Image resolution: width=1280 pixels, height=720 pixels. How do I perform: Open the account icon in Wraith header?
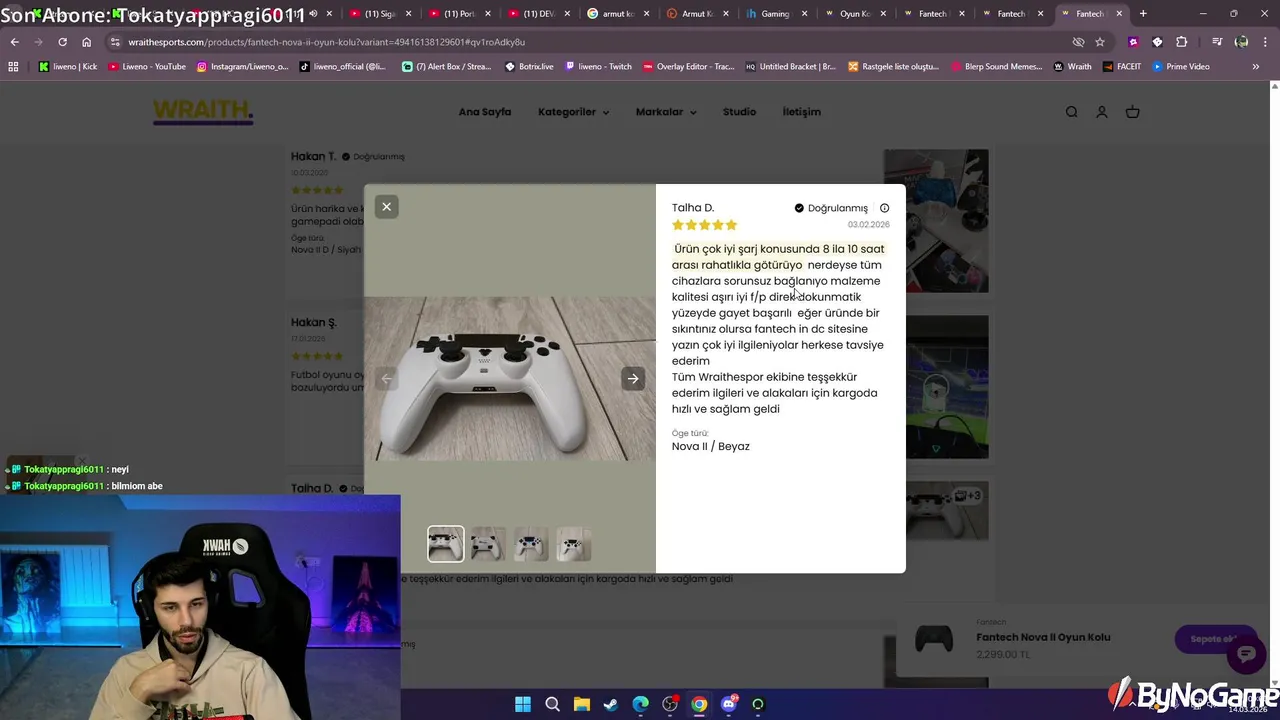(1102, 112)
